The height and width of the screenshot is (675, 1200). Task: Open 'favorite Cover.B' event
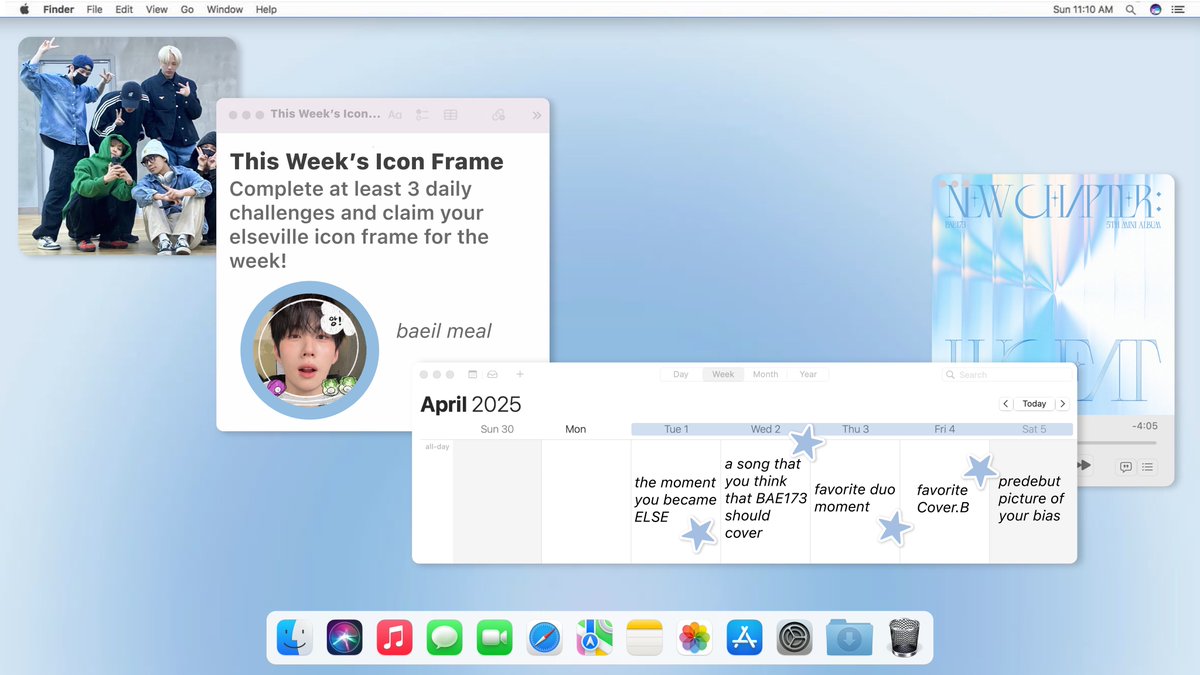[943, 498]
